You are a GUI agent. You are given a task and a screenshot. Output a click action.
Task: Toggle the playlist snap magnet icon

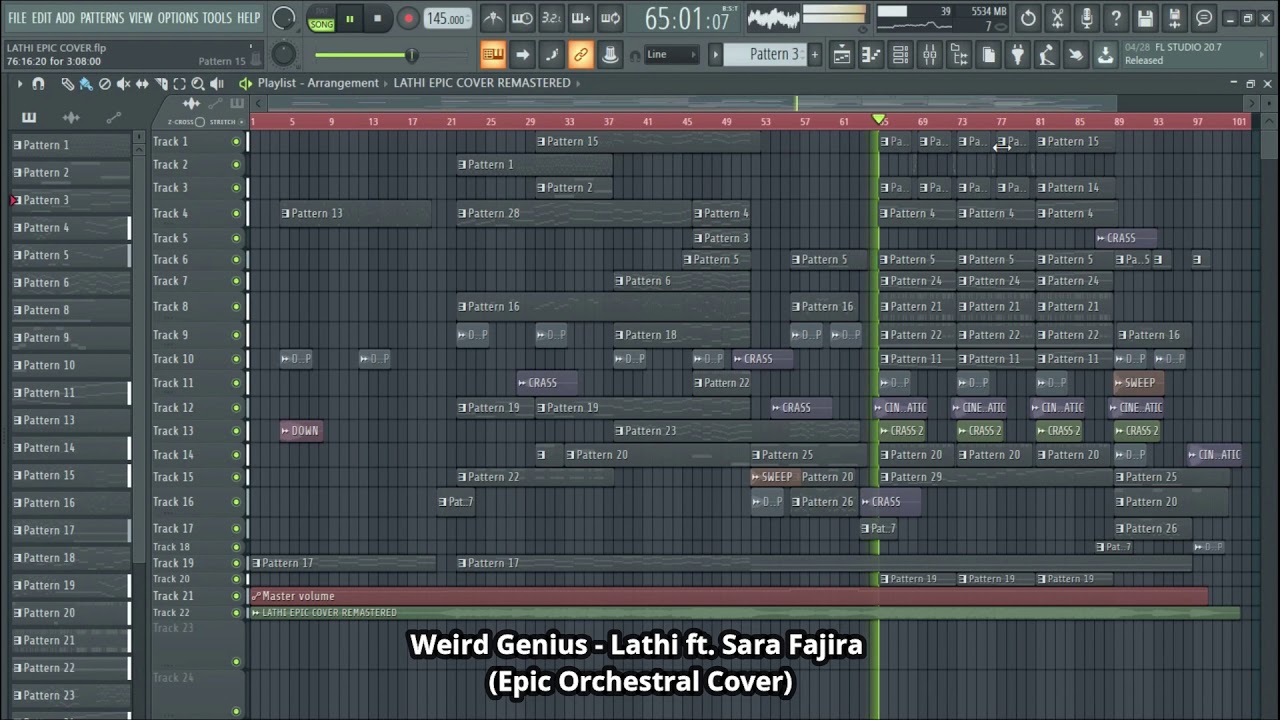[x=38, y=84]
